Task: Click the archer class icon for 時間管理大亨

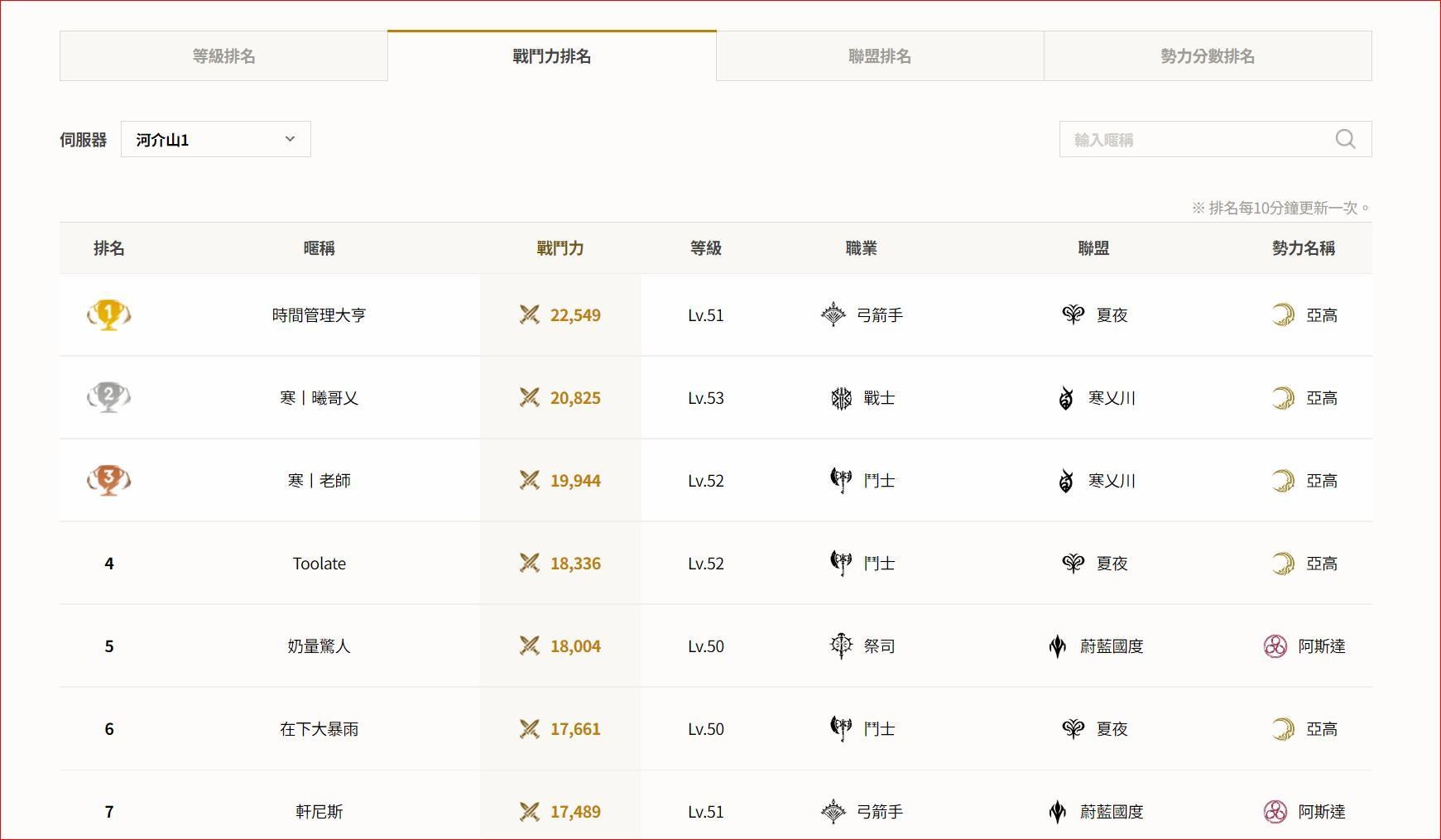Action: coord(833,314)
